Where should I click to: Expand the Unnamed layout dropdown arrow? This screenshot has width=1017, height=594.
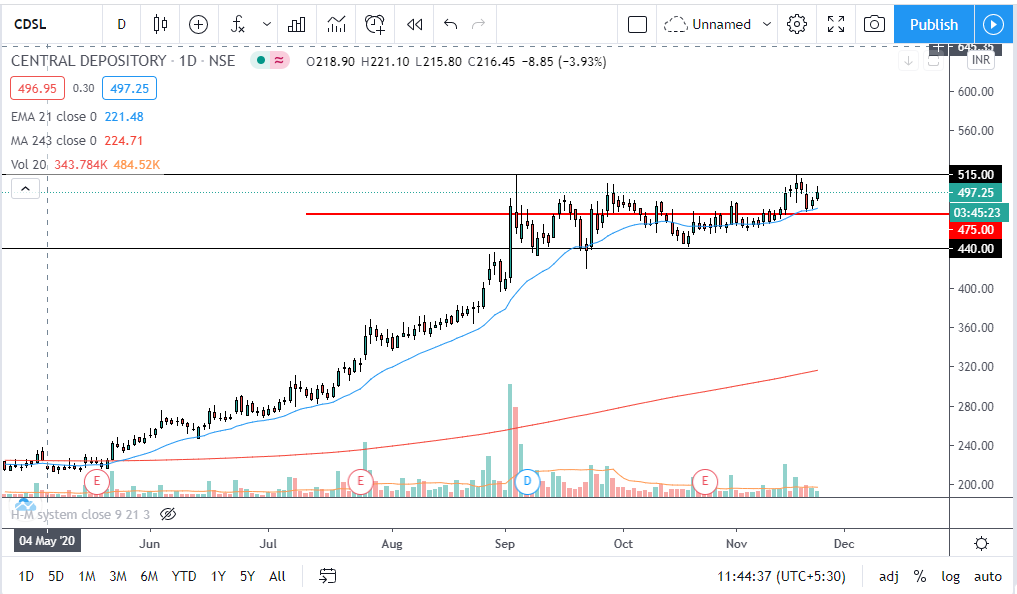tap(767, 25)
